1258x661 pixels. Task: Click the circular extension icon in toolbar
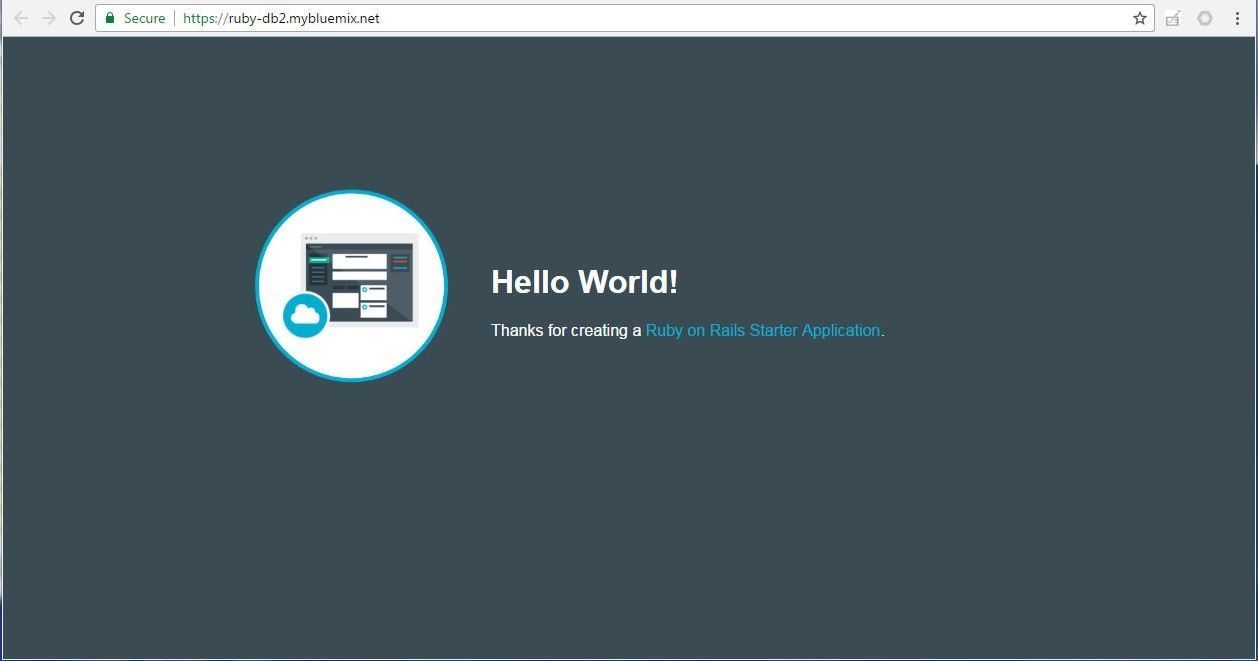click(1205, 18)
